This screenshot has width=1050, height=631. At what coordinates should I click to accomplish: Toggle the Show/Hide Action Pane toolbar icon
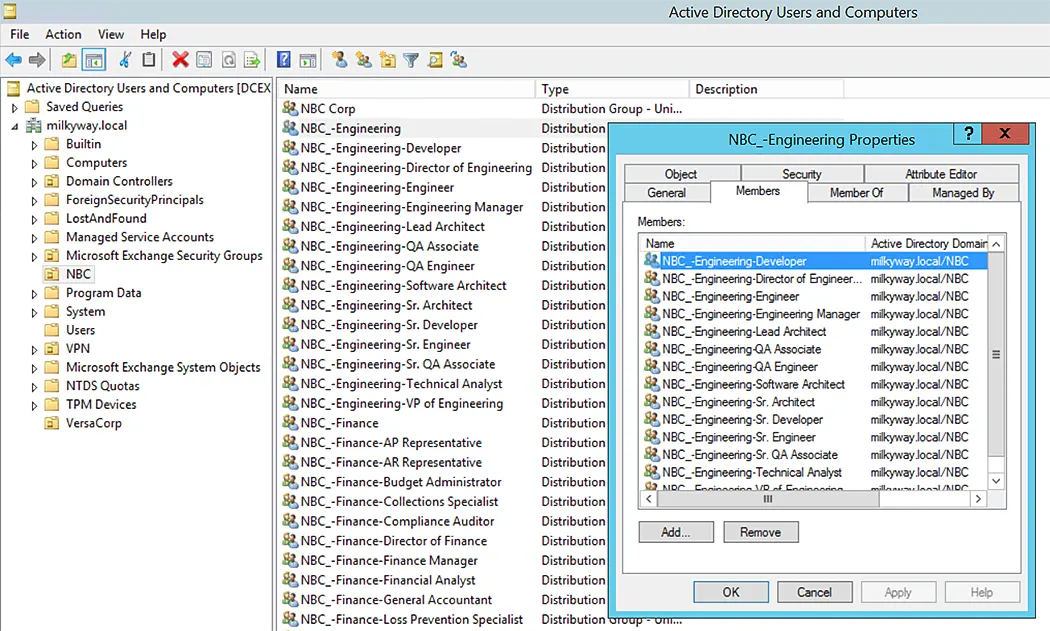(308, 60)
